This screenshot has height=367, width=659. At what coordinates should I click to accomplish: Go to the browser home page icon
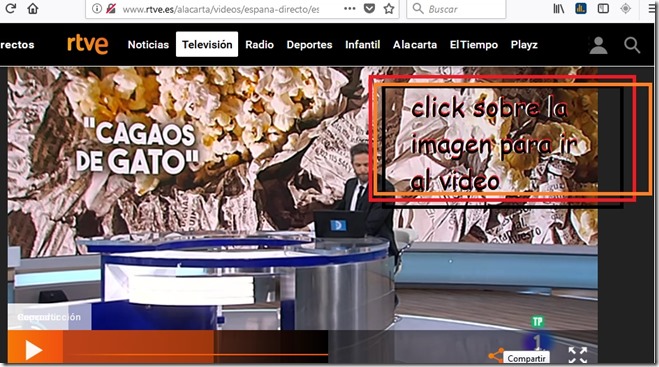pyautogui.click(x=33, y=8)
